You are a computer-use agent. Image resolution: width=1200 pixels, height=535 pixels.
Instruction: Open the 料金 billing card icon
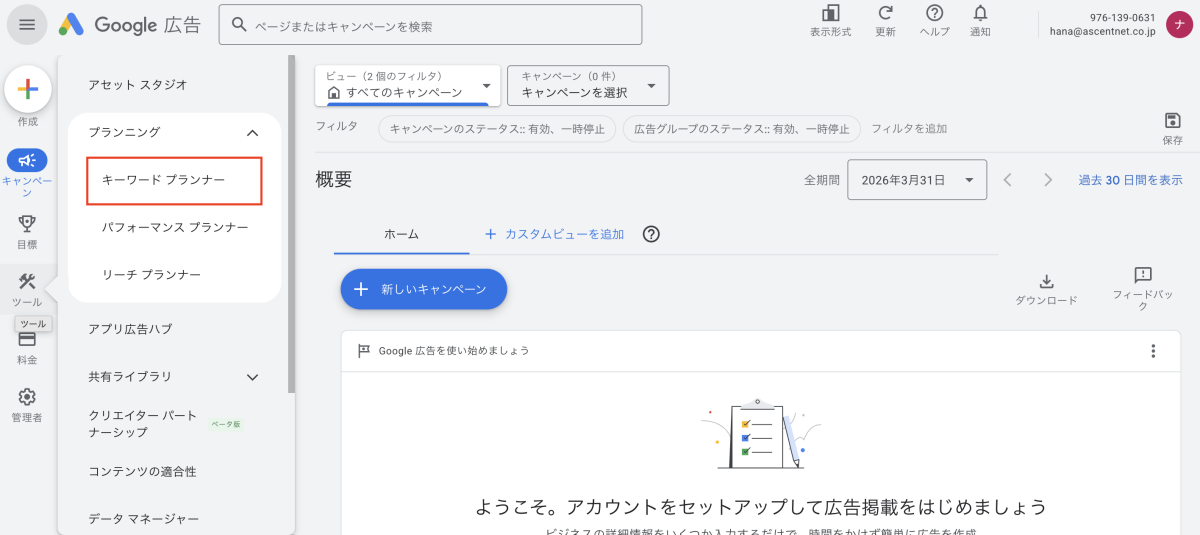click(x=27, y=340)
